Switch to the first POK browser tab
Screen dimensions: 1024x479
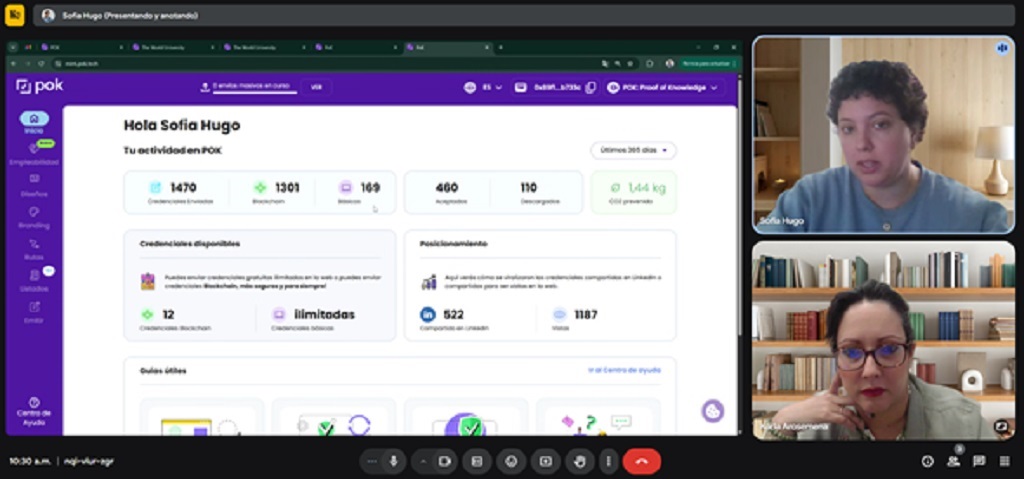80,48
